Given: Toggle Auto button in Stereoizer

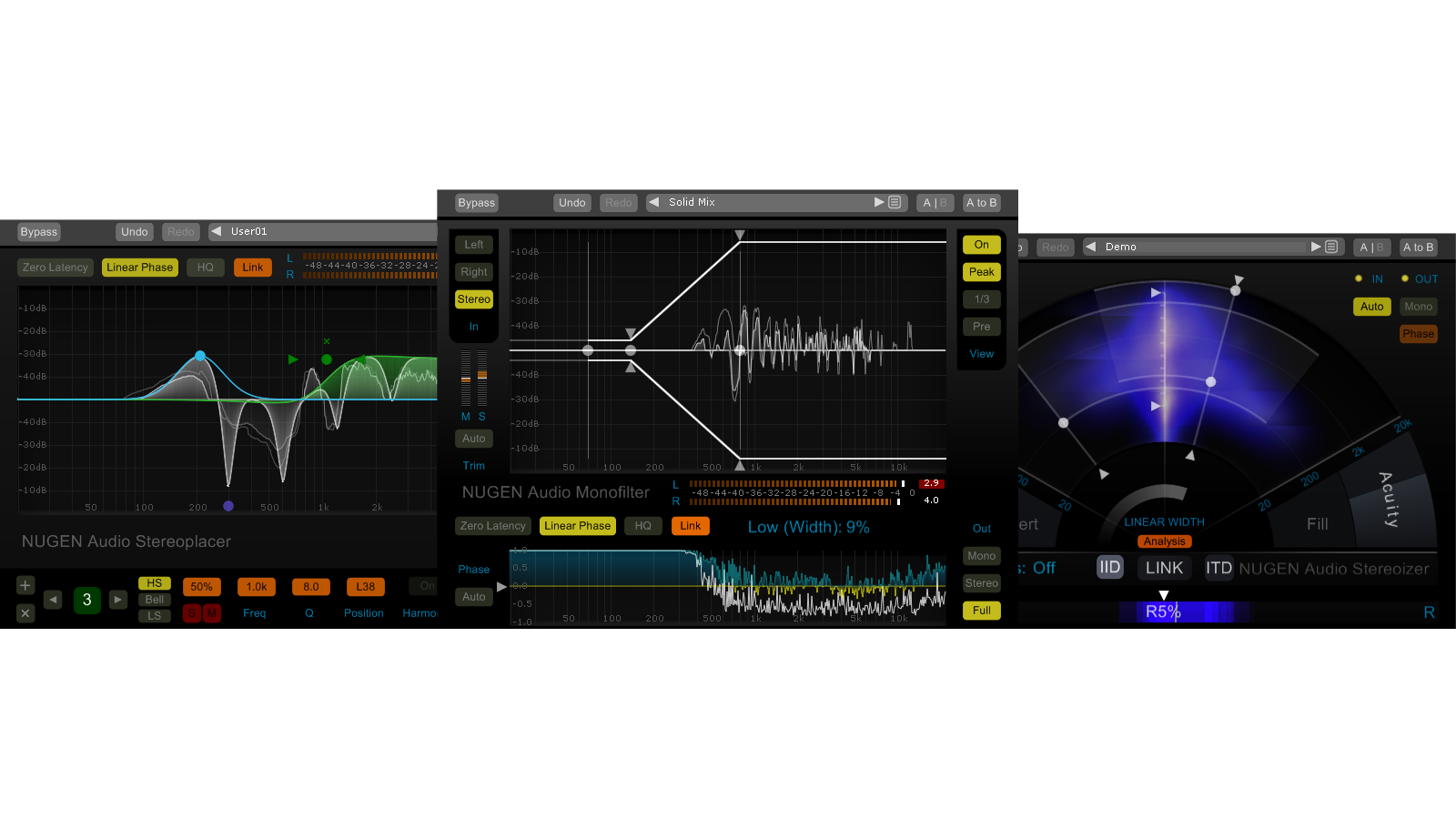Looking at the screenshot, I should (1372, 307).
